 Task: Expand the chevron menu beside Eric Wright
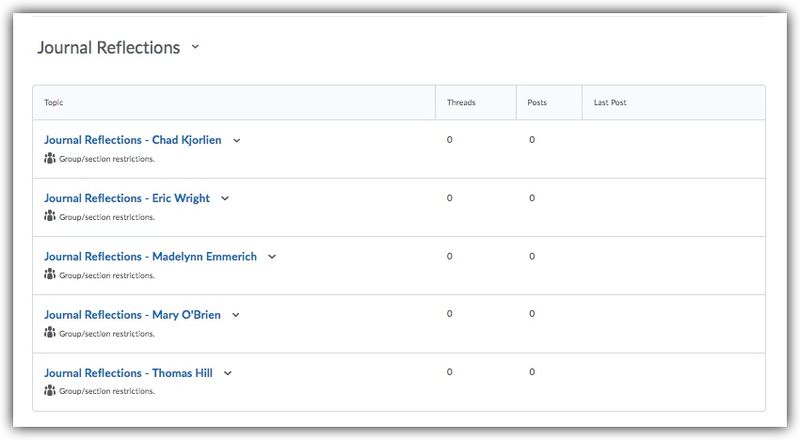(x=225, y=199)
